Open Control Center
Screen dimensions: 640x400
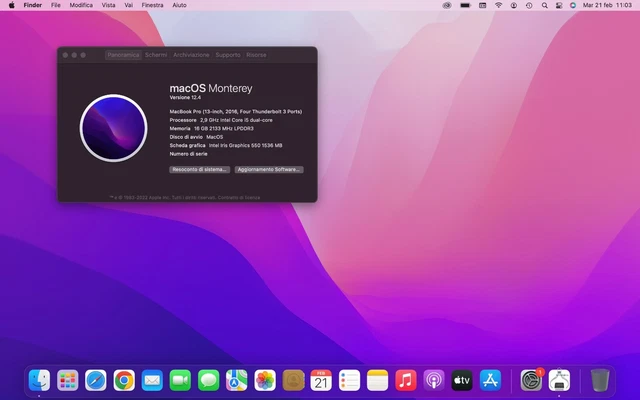(x=559, y=5)
